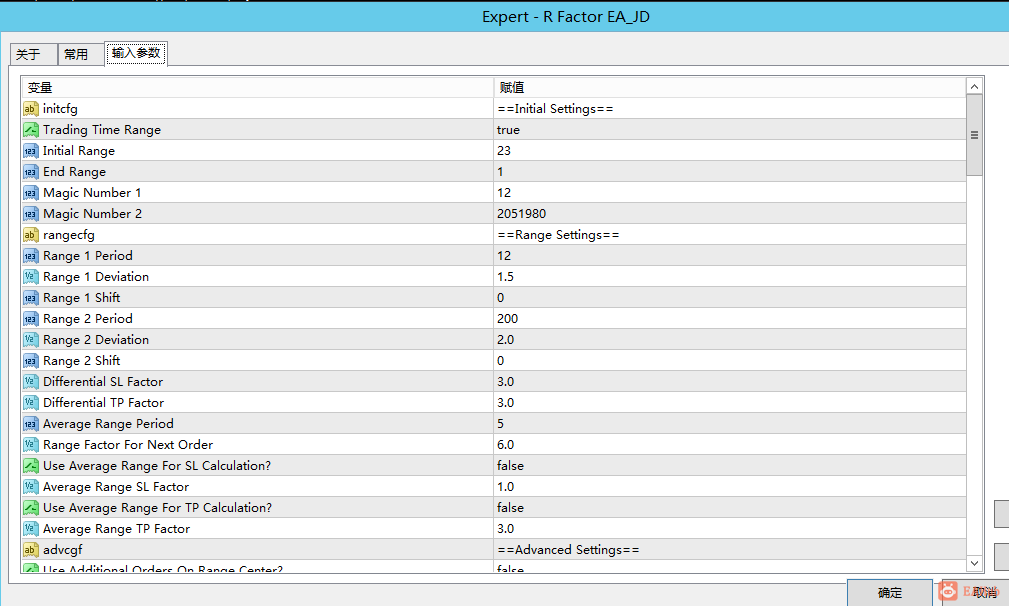The image size is (1009, 606).
Task: Click the Differential SL Factor variable name
Action: pyautogui.click(x=103, y=382)
